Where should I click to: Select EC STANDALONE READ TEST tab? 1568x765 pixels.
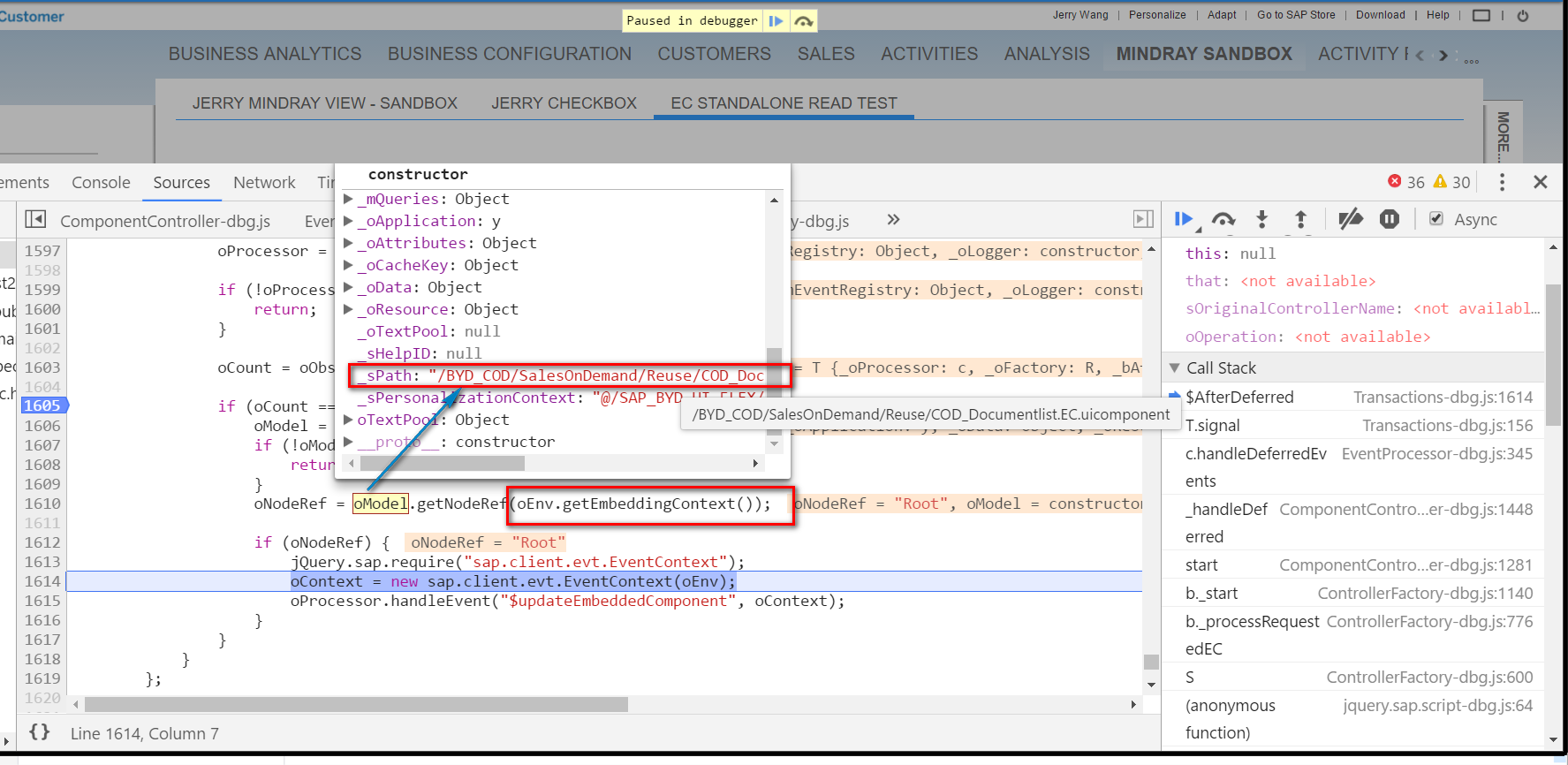point(784,103)
